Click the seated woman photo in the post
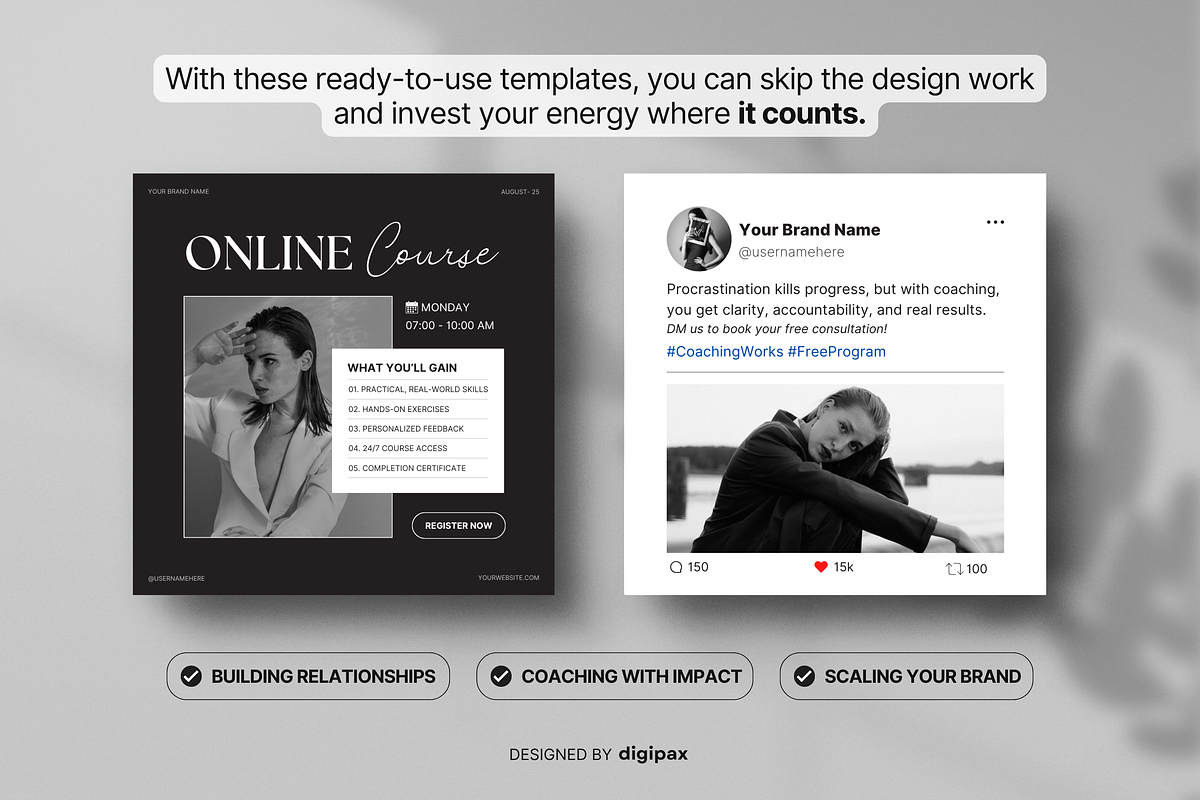Viewport: 1200px width, 800px height. click(x=835, y=468)
